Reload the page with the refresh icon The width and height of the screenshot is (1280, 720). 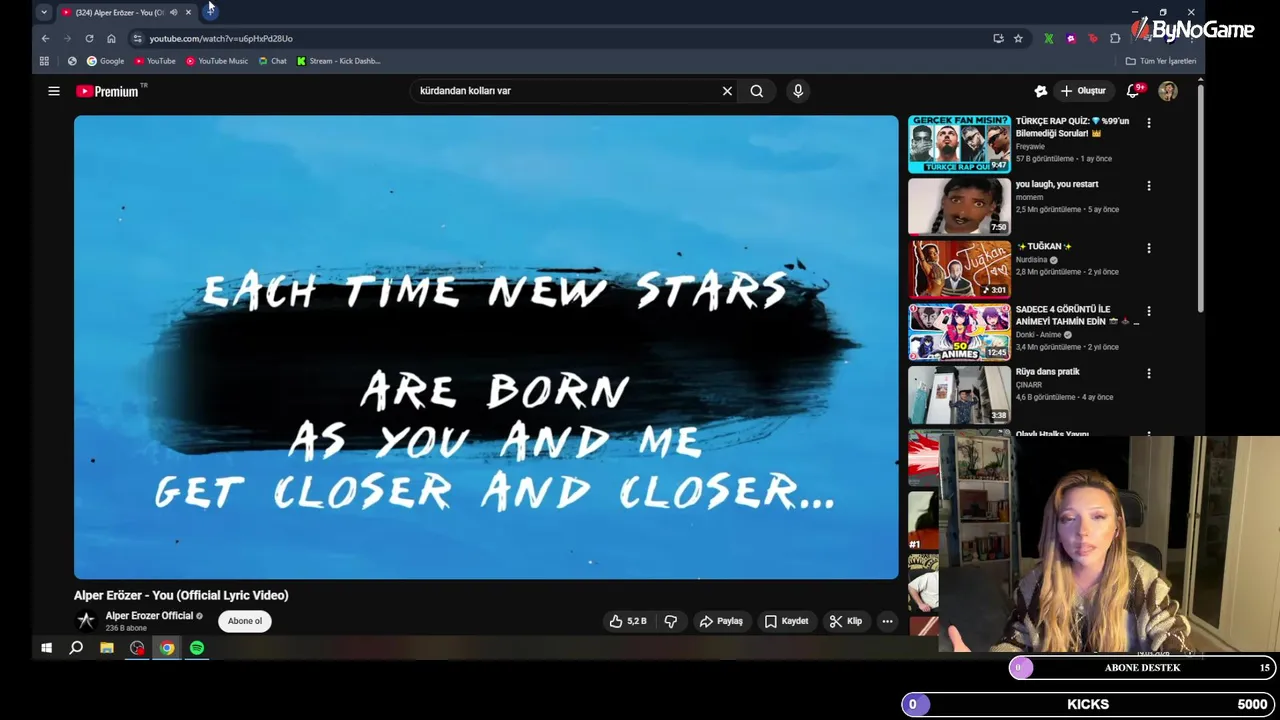(89, 38)
